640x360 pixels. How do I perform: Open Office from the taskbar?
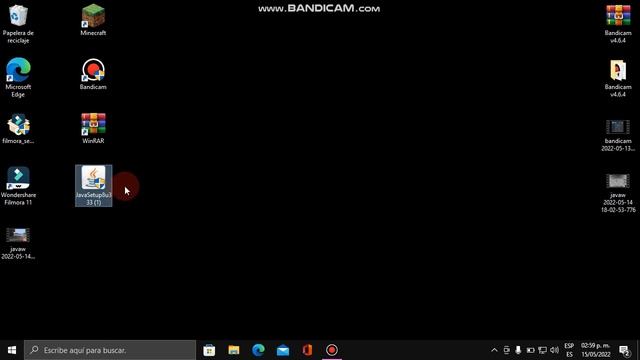pos(307,350)
